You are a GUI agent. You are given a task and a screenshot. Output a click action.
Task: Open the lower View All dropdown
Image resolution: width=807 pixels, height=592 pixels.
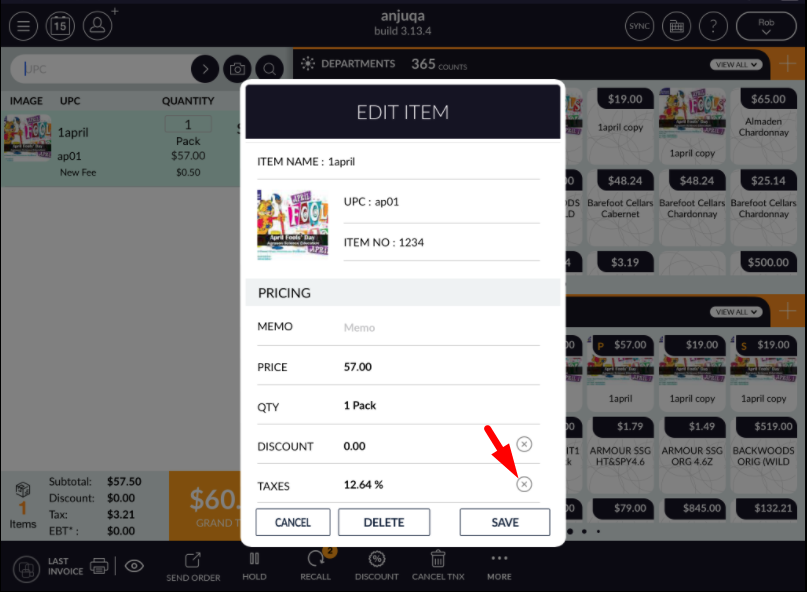coord(736,312)
